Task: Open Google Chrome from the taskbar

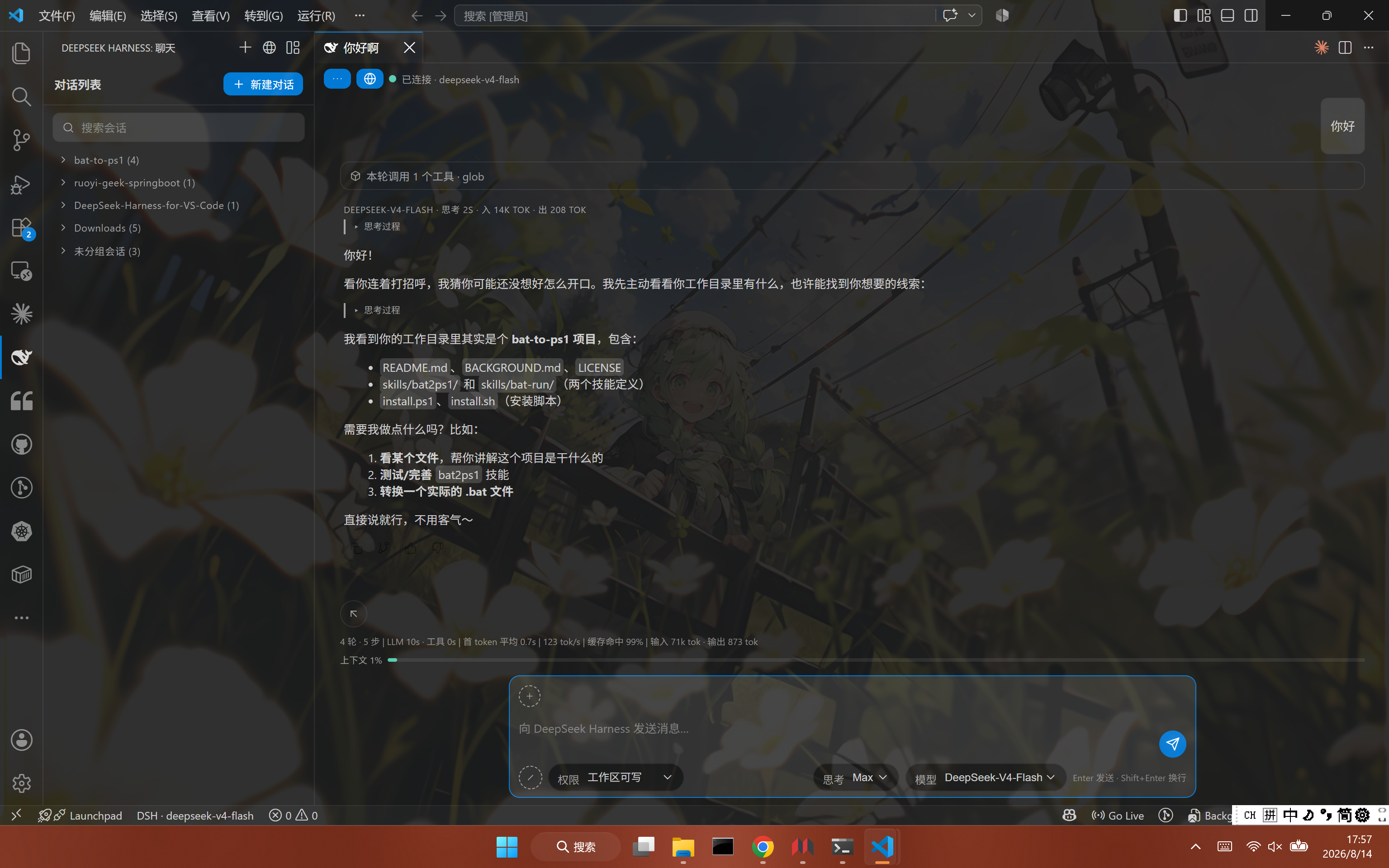Action: click(762, 847)
